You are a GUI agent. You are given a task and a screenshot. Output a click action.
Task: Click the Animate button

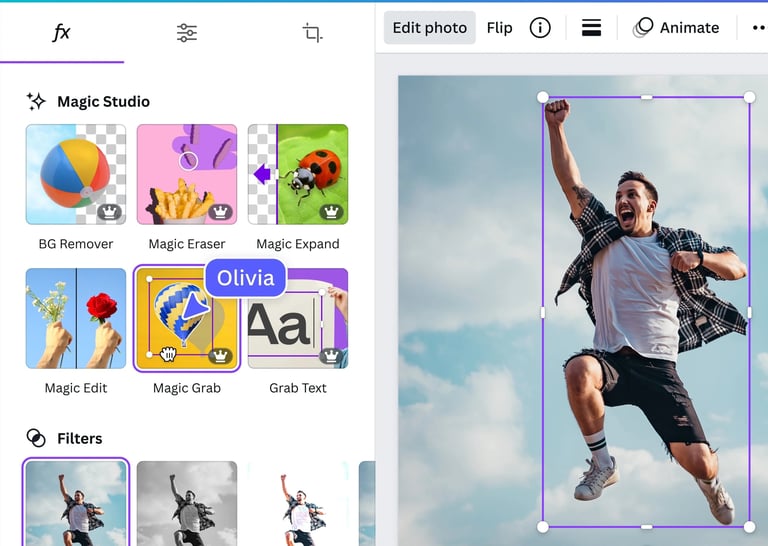pos(676,28)
